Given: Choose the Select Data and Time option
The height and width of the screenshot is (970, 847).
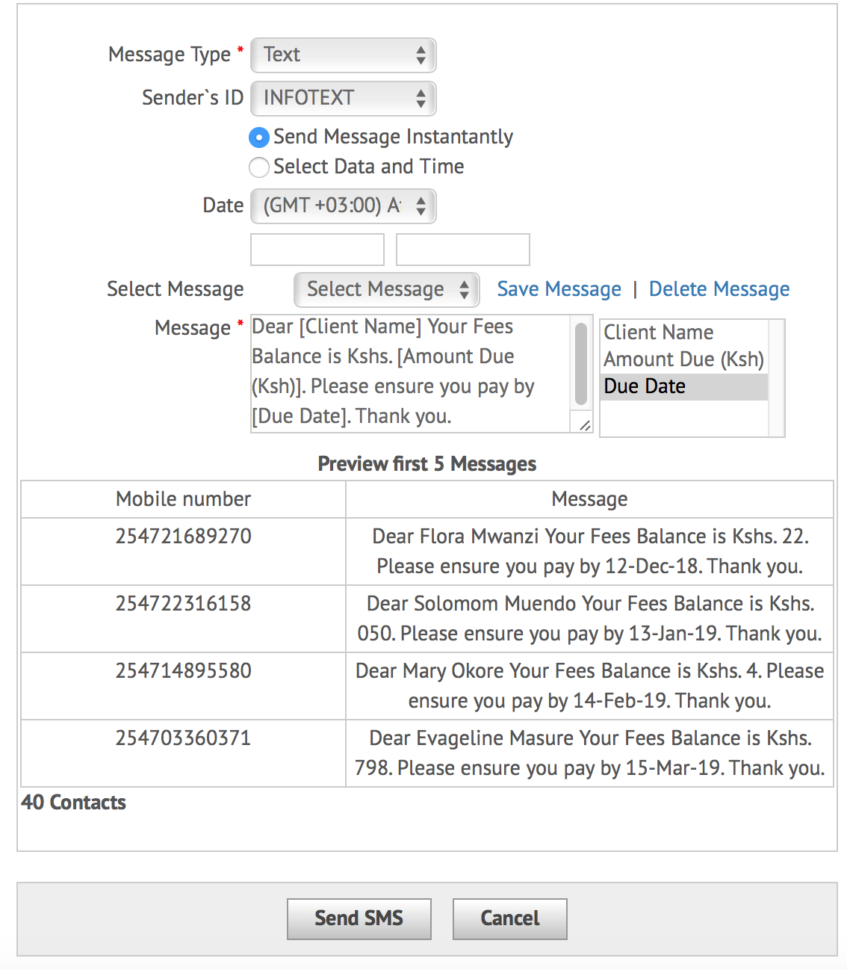Looking at the screenshot, I should 259,167.
